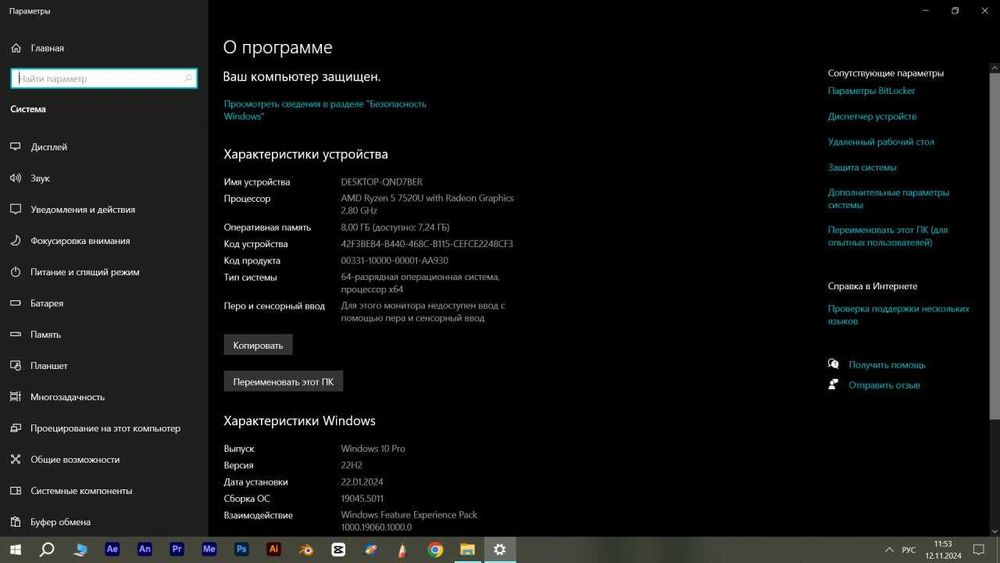The height and width of the screenshot is (563, 1000).
Task: Click the device ID starting 42F3BEB4
Action: (x=427, y=244)
